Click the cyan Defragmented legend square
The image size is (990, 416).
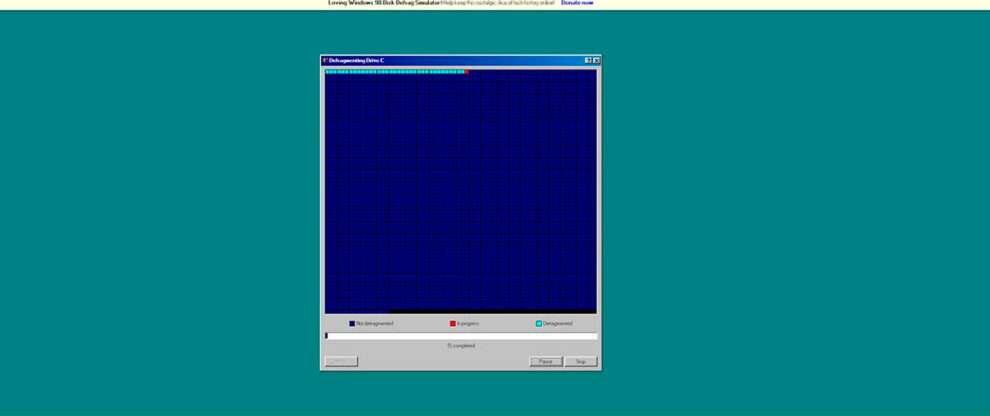539,324
